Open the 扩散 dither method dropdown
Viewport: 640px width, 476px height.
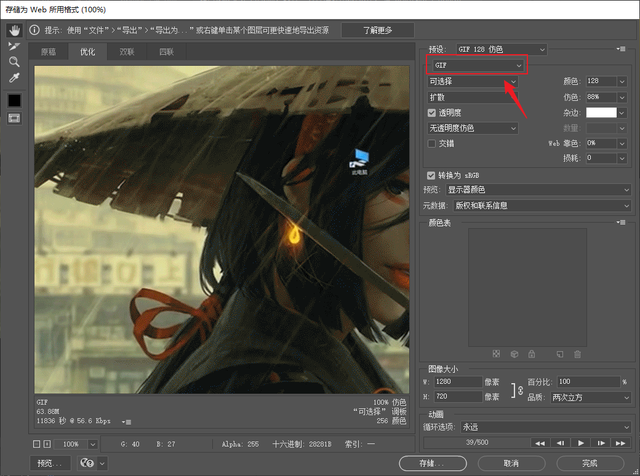click(x=473, y=97)
